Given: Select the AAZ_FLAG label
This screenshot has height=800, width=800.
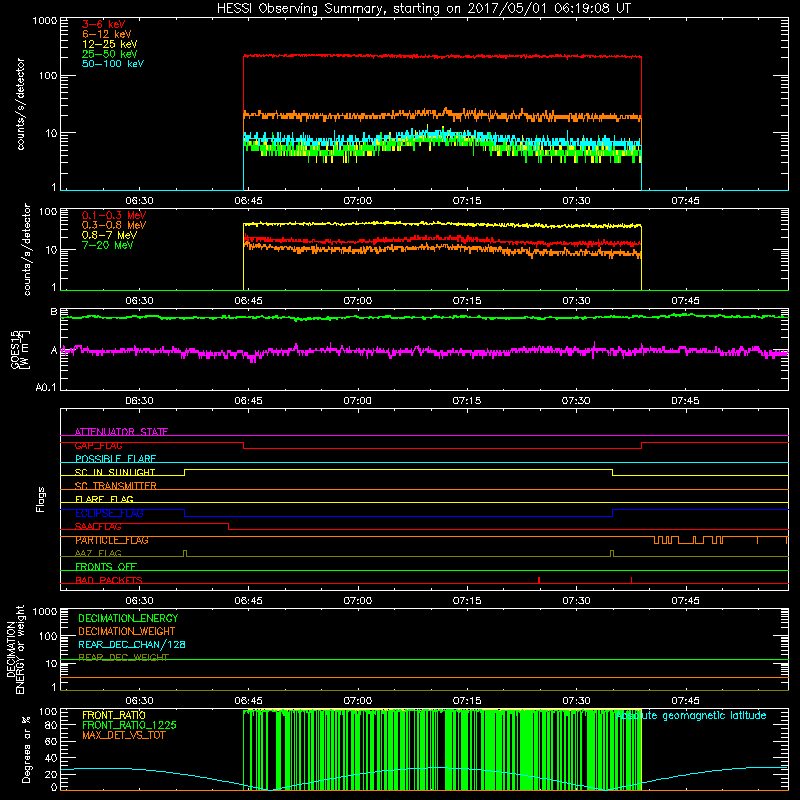Looking at the screenshot, I should [98, 553].
